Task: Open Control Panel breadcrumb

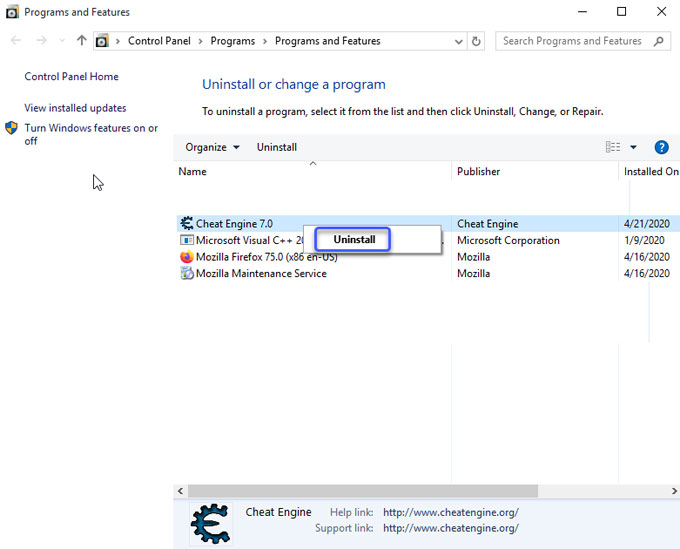Action: click(159, 41)
